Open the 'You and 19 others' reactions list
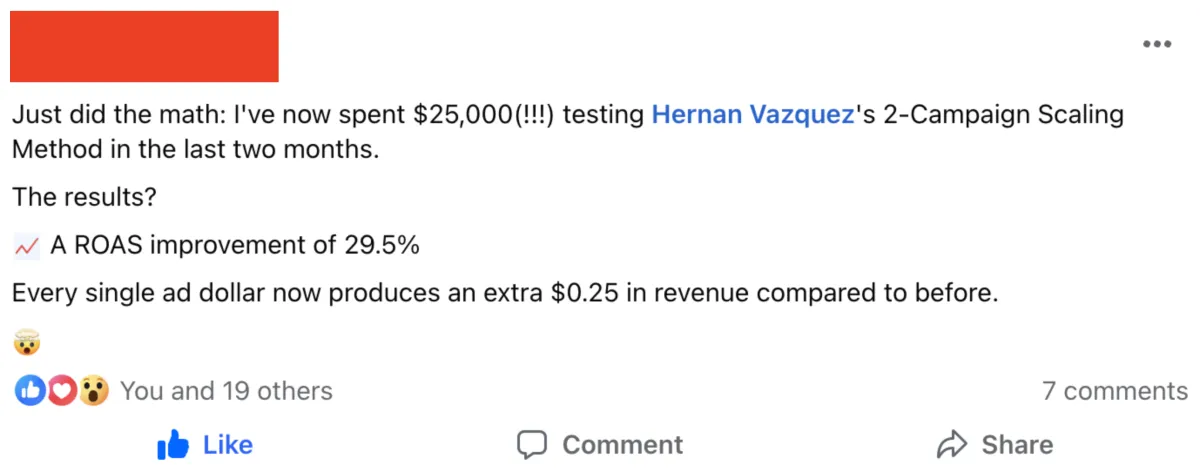Image resolution: width=1200 pixels, height=475 pixels. [x=226, y=391]
